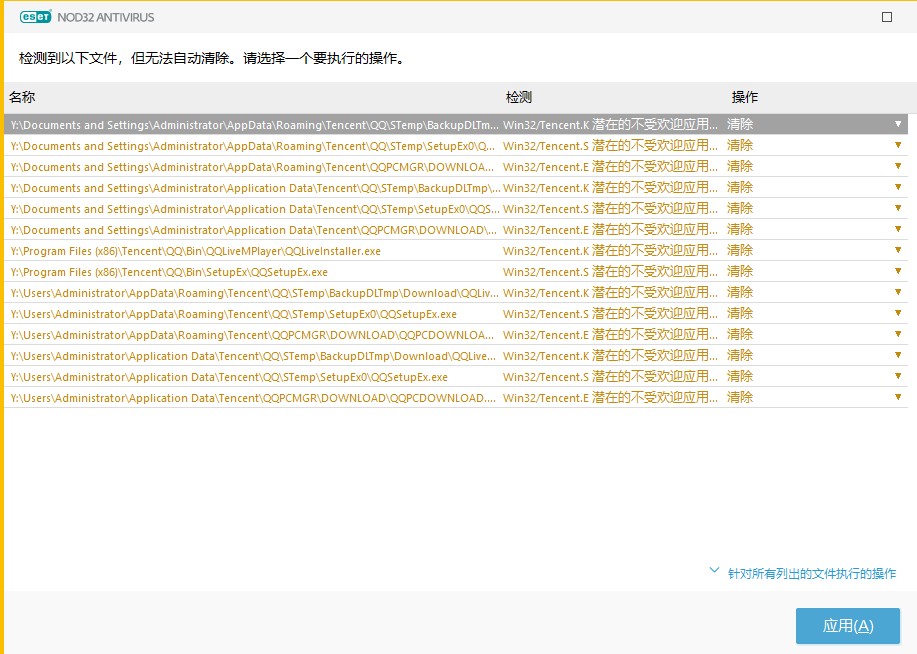Viewport: 917px width, 654px height.
Task: Select path Users Administrator AppData Roaming SetupEx0 QQSetupEx.exe
Action: [x=233, y=314]
